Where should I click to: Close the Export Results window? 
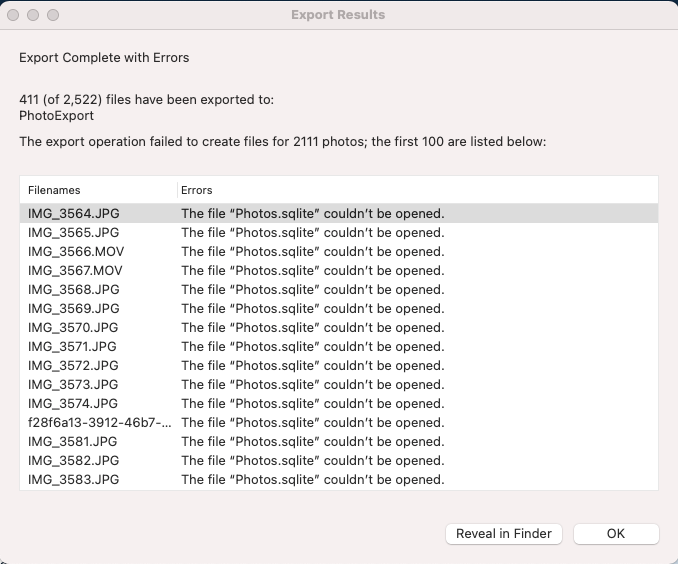(x=13, y=15)
